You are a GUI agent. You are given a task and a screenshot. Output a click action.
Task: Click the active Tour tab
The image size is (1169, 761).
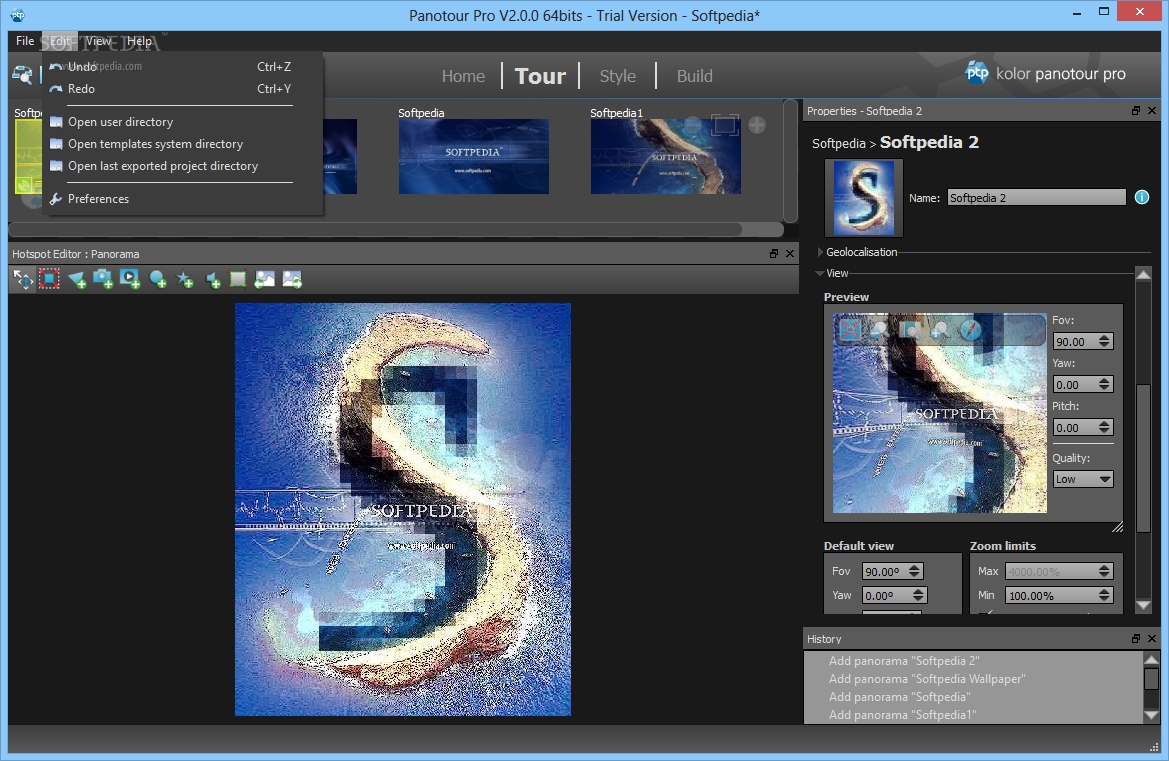coord(541,76)
